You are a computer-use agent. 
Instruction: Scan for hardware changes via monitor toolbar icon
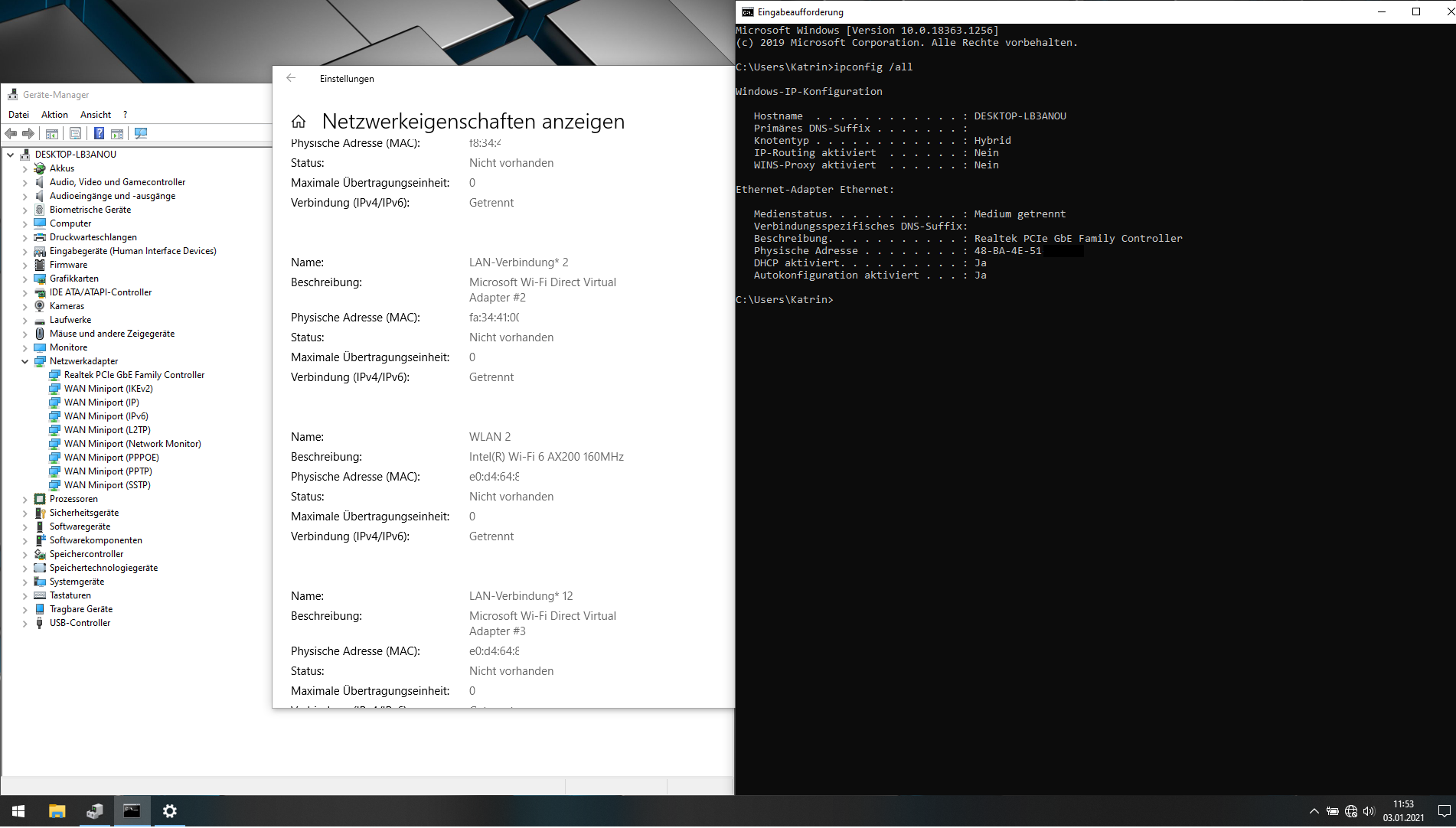click(x=141, y=134)
